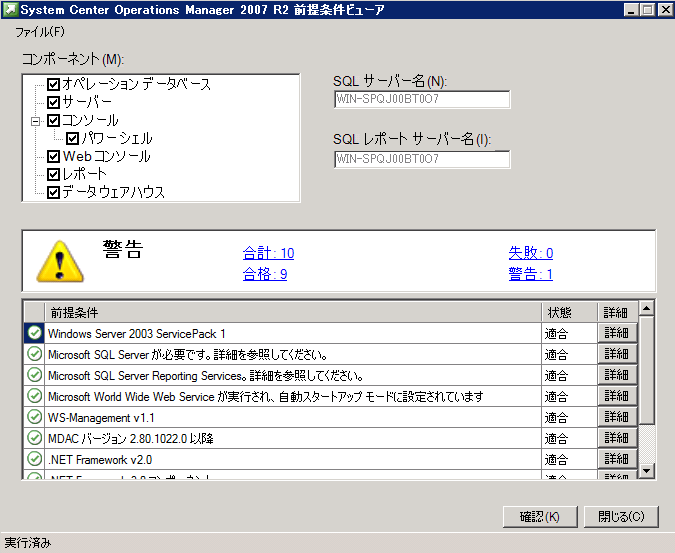Click the 前提条件 column header
The width and height of the screenshot is (675, 553).
[293, 312]
